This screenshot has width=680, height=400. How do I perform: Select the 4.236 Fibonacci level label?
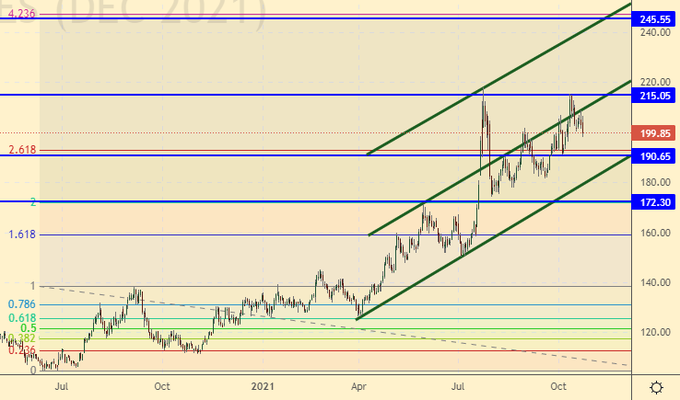pos(21,14)
